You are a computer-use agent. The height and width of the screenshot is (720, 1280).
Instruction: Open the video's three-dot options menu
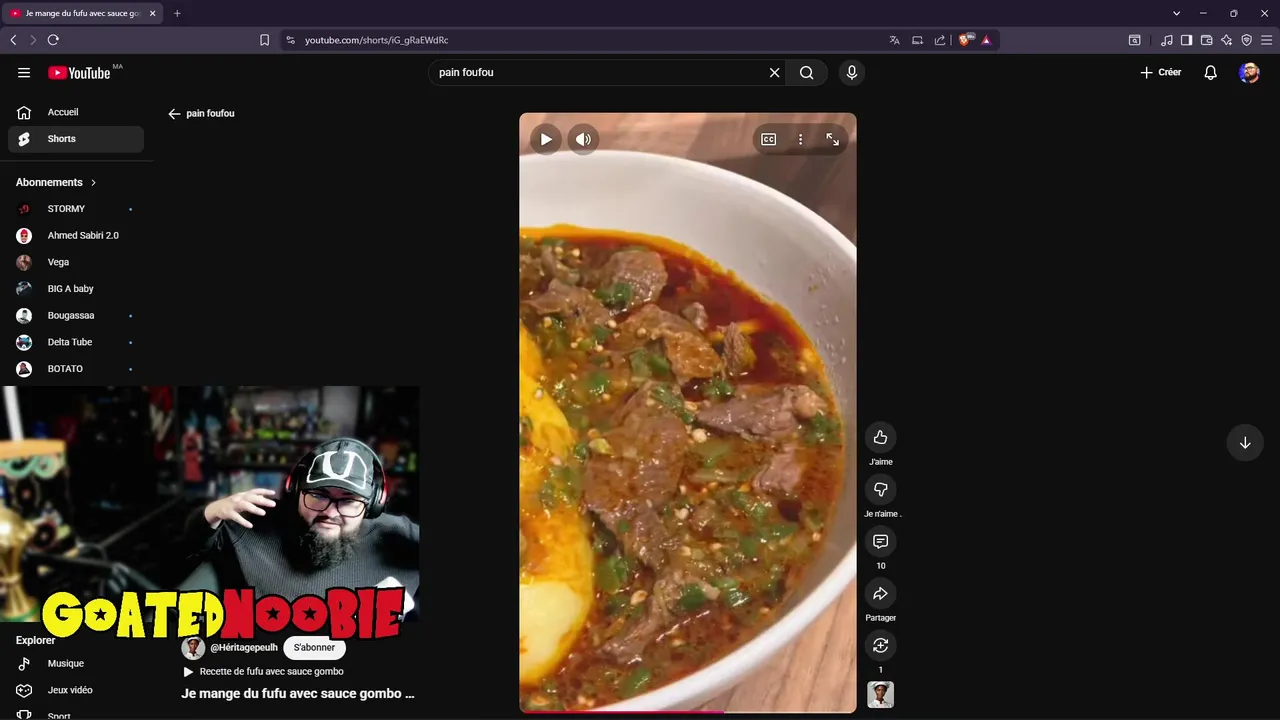click(800, 140)
